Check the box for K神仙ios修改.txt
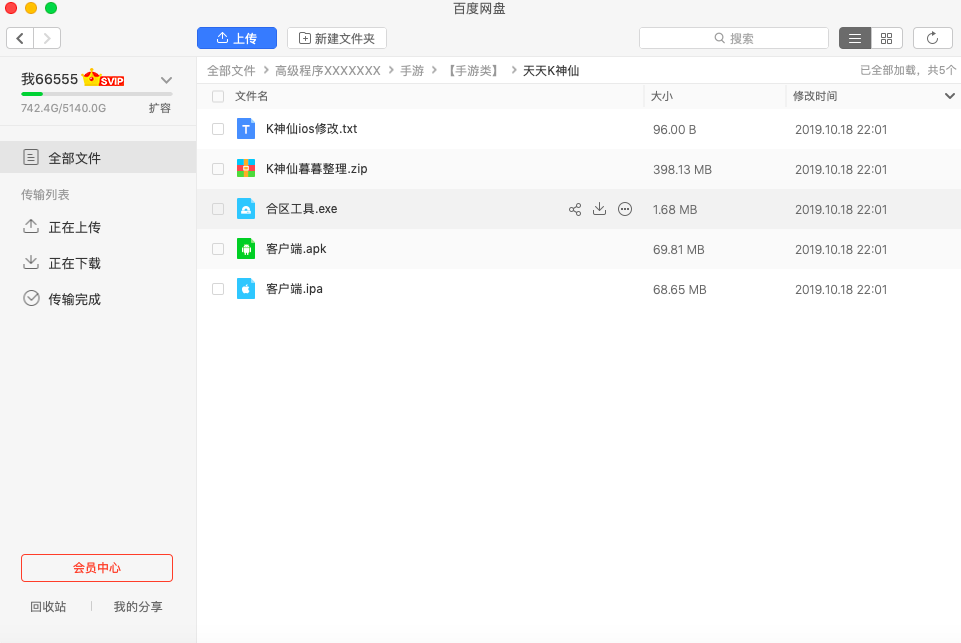This screenshot has height=643, width=961. pos(218,129)
